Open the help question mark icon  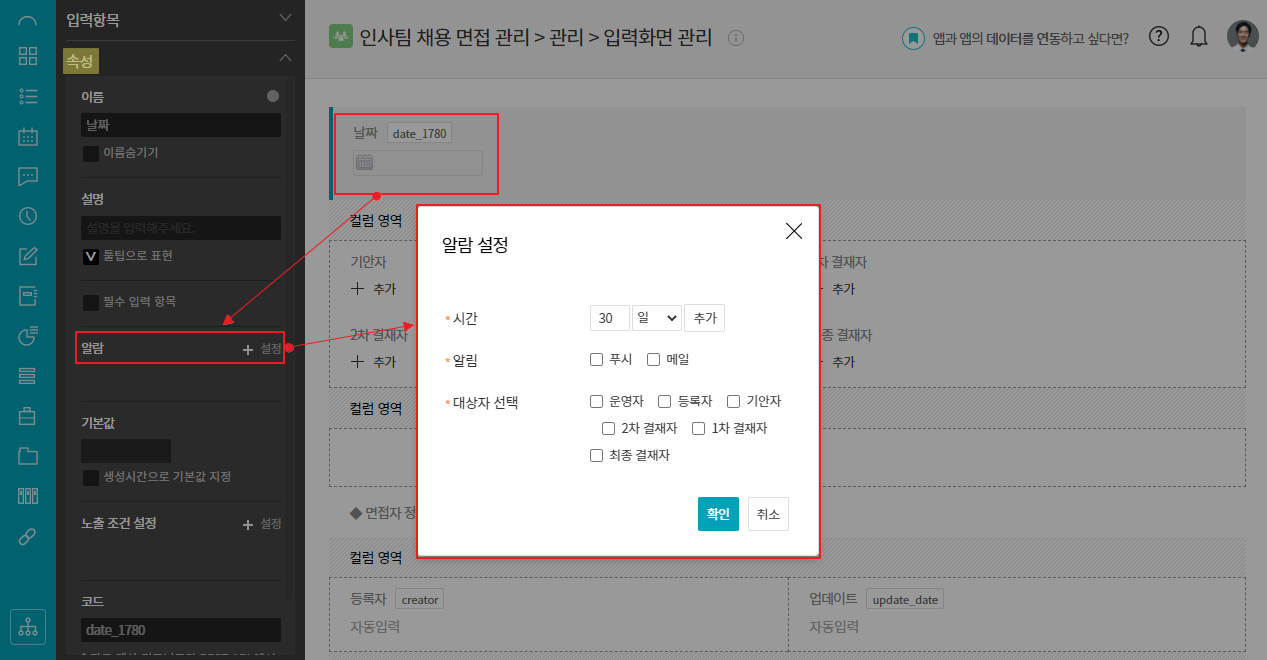tap(1158, 37)
